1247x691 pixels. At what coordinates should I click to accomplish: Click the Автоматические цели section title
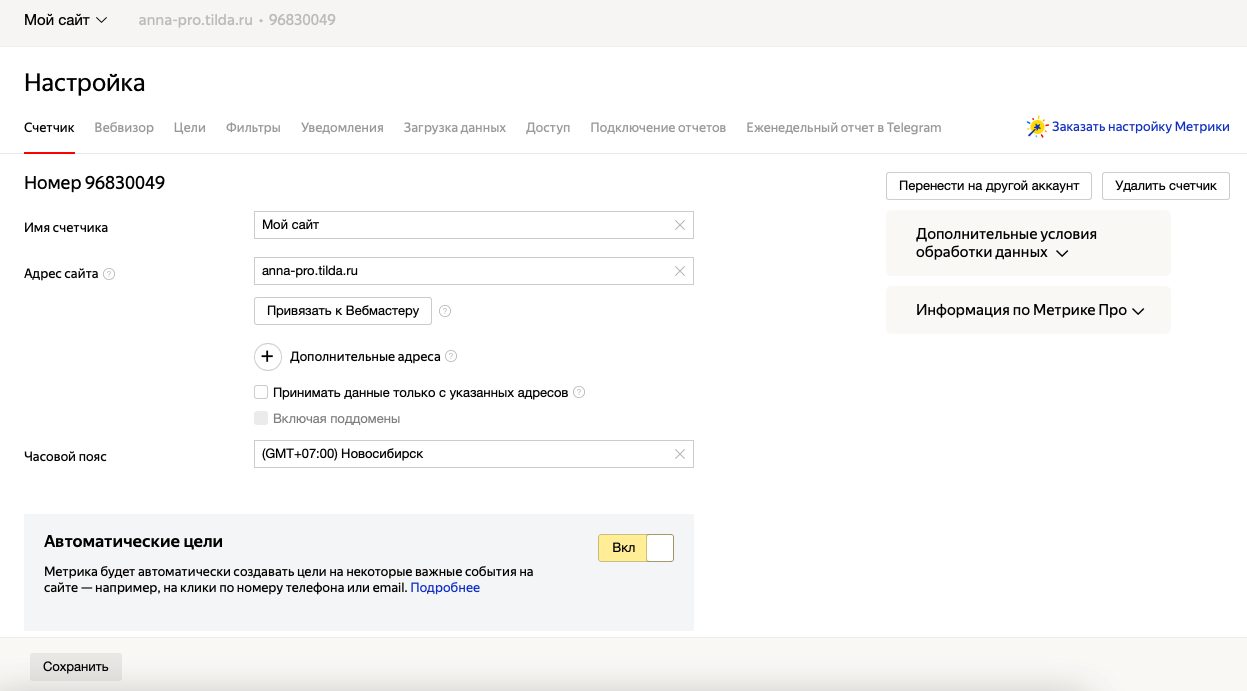[133, 541]
